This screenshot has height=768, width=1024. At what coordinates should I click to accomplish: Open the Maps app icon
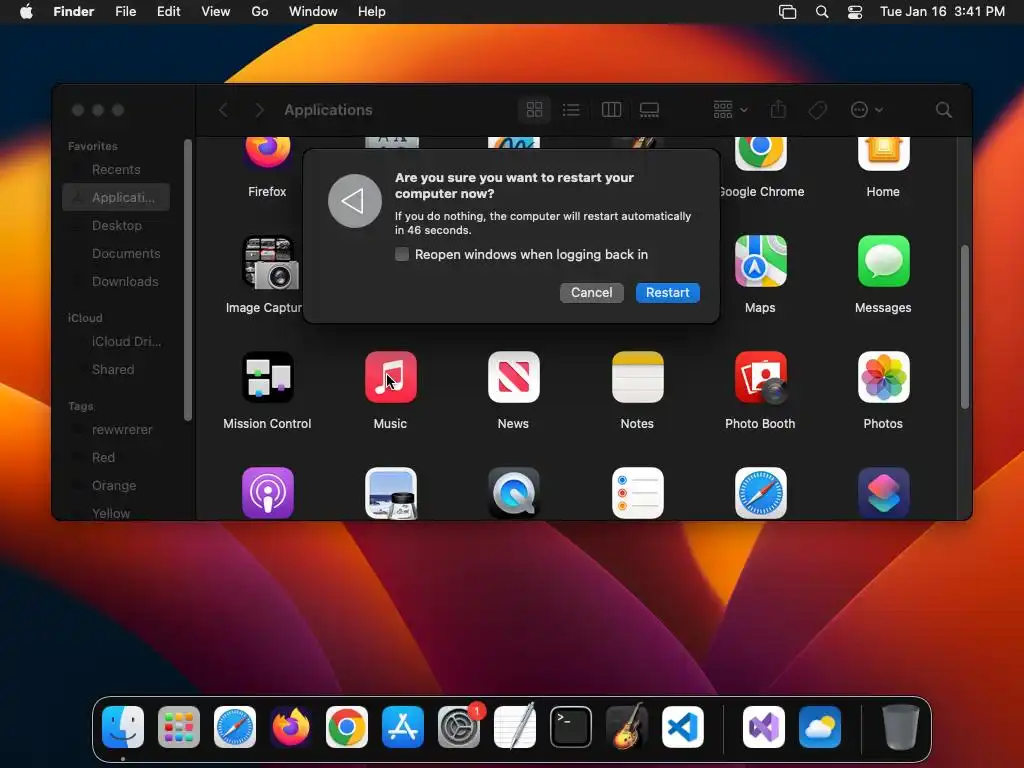[760, 261]
